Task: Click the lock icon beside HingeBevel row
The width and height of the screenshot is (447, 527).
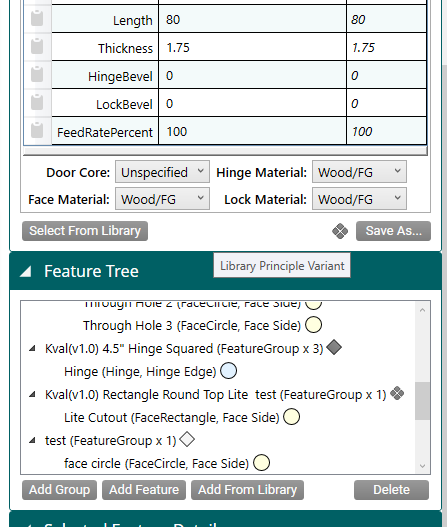Action: pos(37,74)
